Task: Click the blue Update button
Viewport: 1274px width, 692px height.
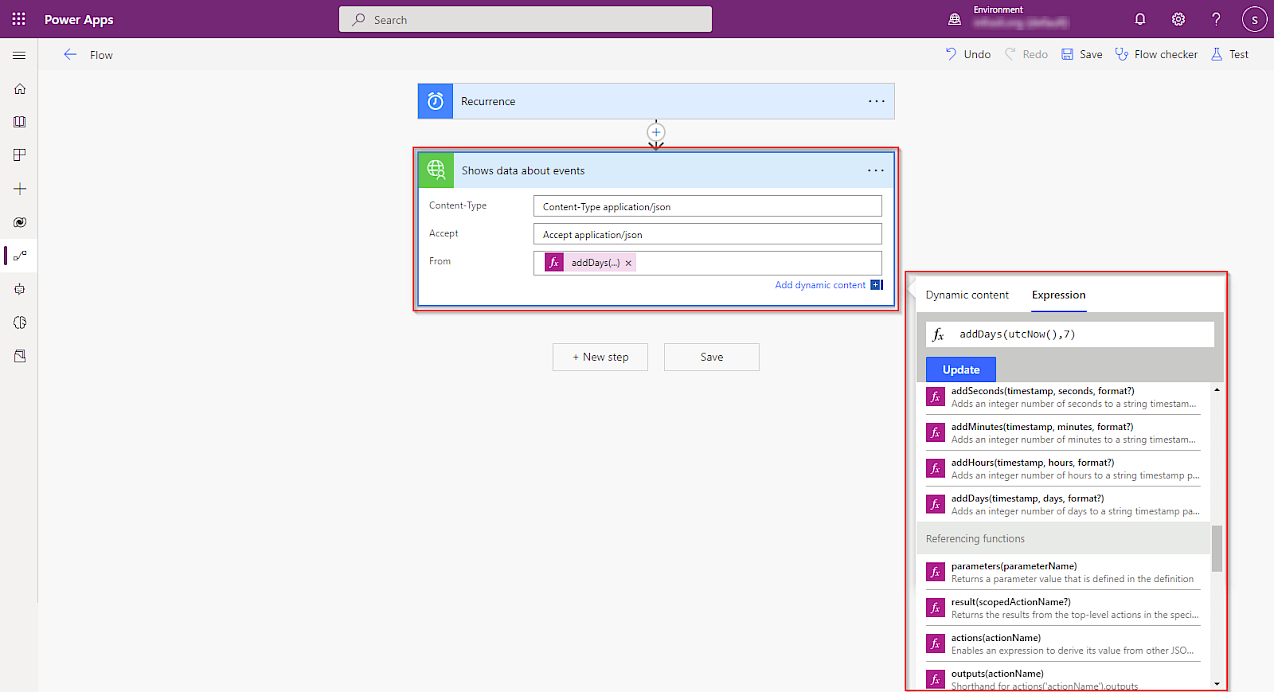Action: point(961,370)
